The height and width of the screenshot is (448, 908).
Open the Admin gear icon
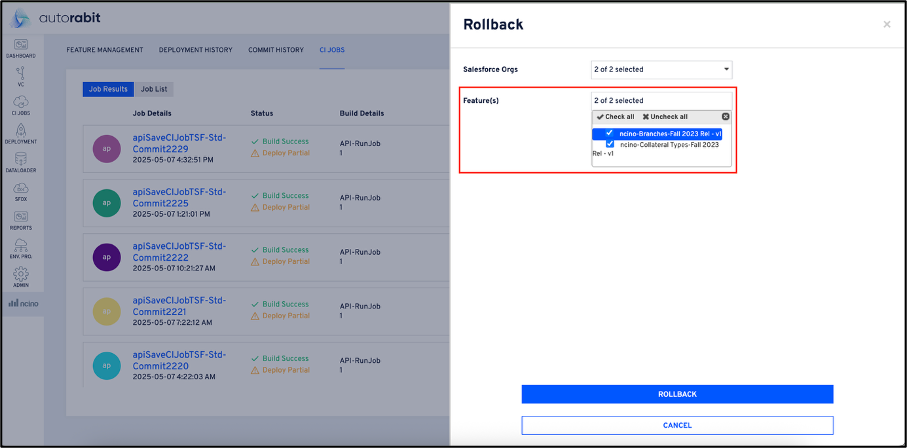21,276
